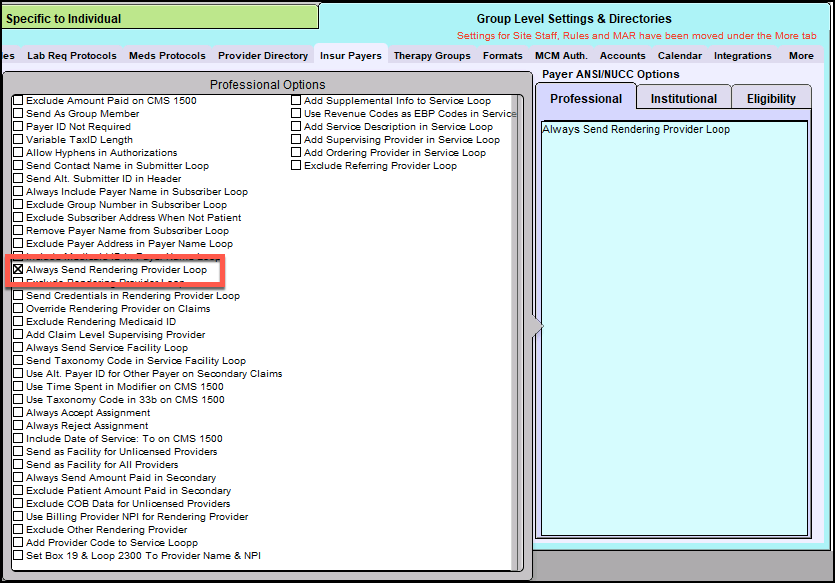Toggle Payer ID Not Required checkbox
The image size is (835, 583).
coord(18,127)
